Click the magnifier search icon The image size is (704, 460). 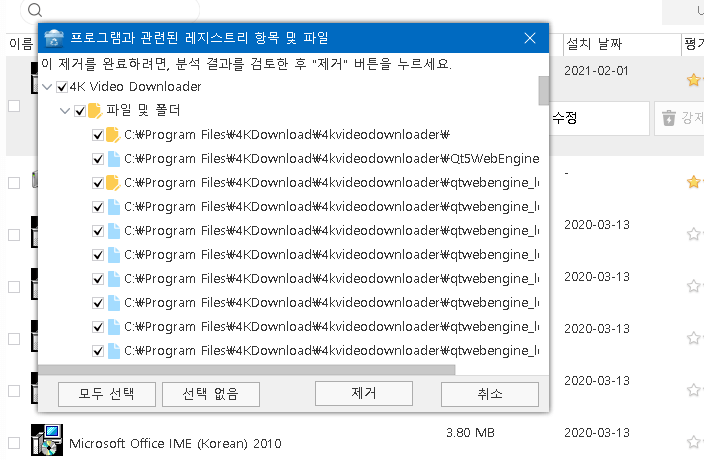[x=35, y=9]
